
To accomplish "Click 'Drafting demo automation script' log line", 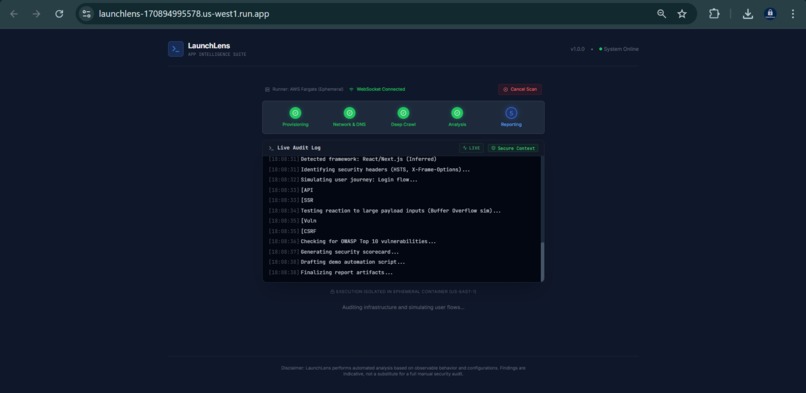I will point(353,262).
